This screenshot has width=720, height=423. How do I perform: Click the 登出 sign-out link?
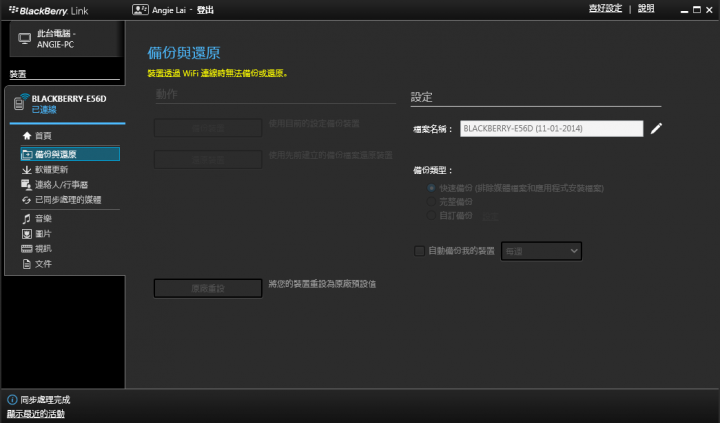coord(205,10)
